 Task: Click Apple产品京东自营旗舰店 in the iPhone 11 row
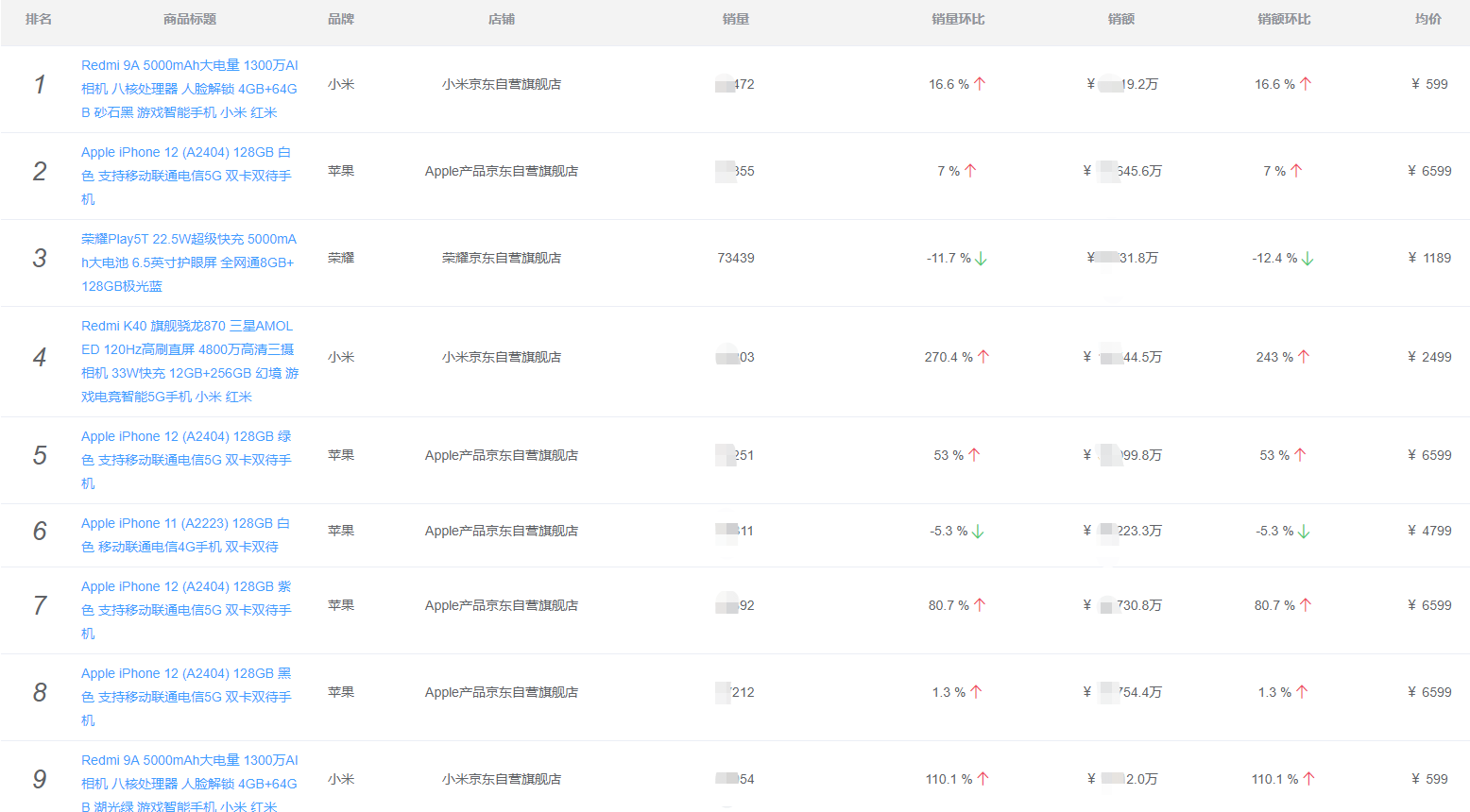coord(502,531)
